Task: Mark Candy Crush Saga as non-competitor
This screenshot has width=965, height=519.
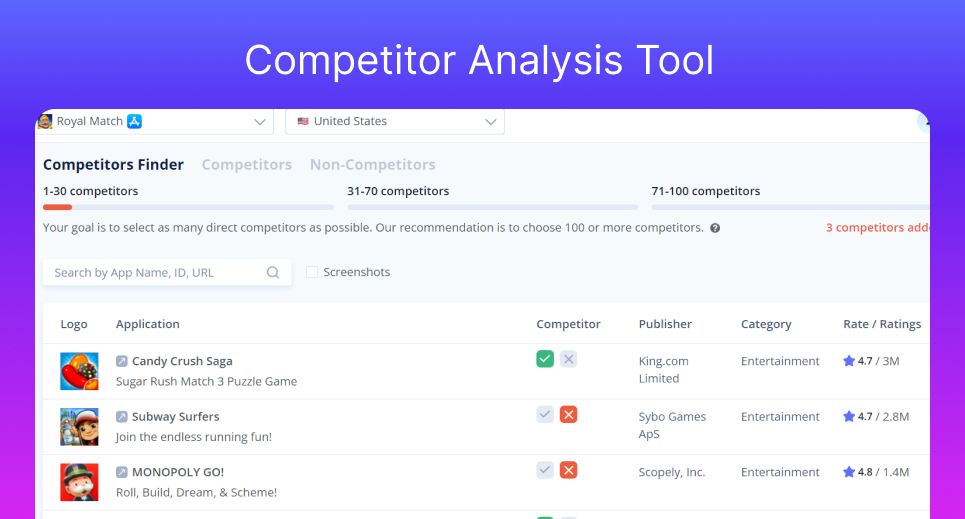Action: pos(569,359)
